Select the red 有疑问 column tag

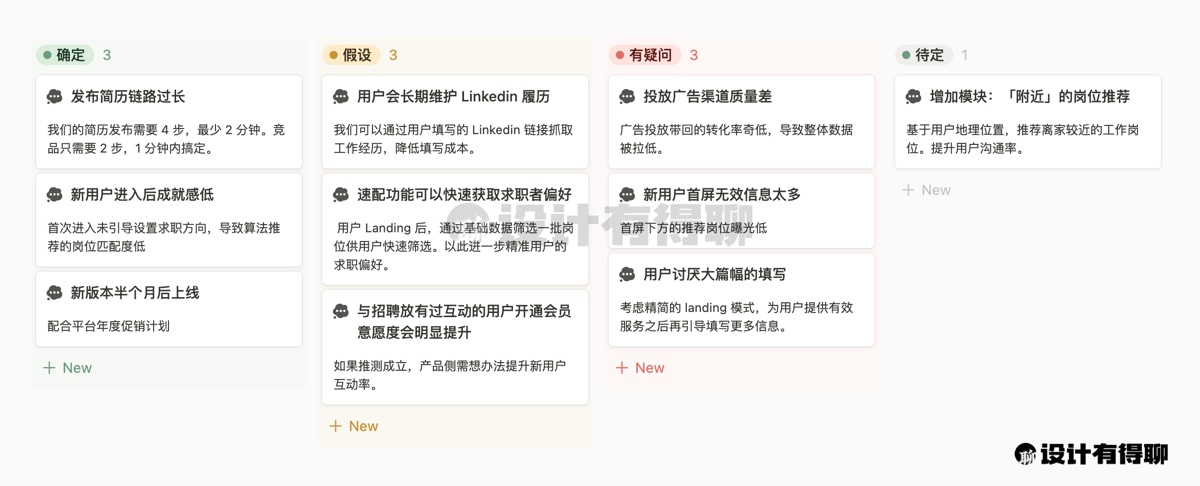(643, 55)
